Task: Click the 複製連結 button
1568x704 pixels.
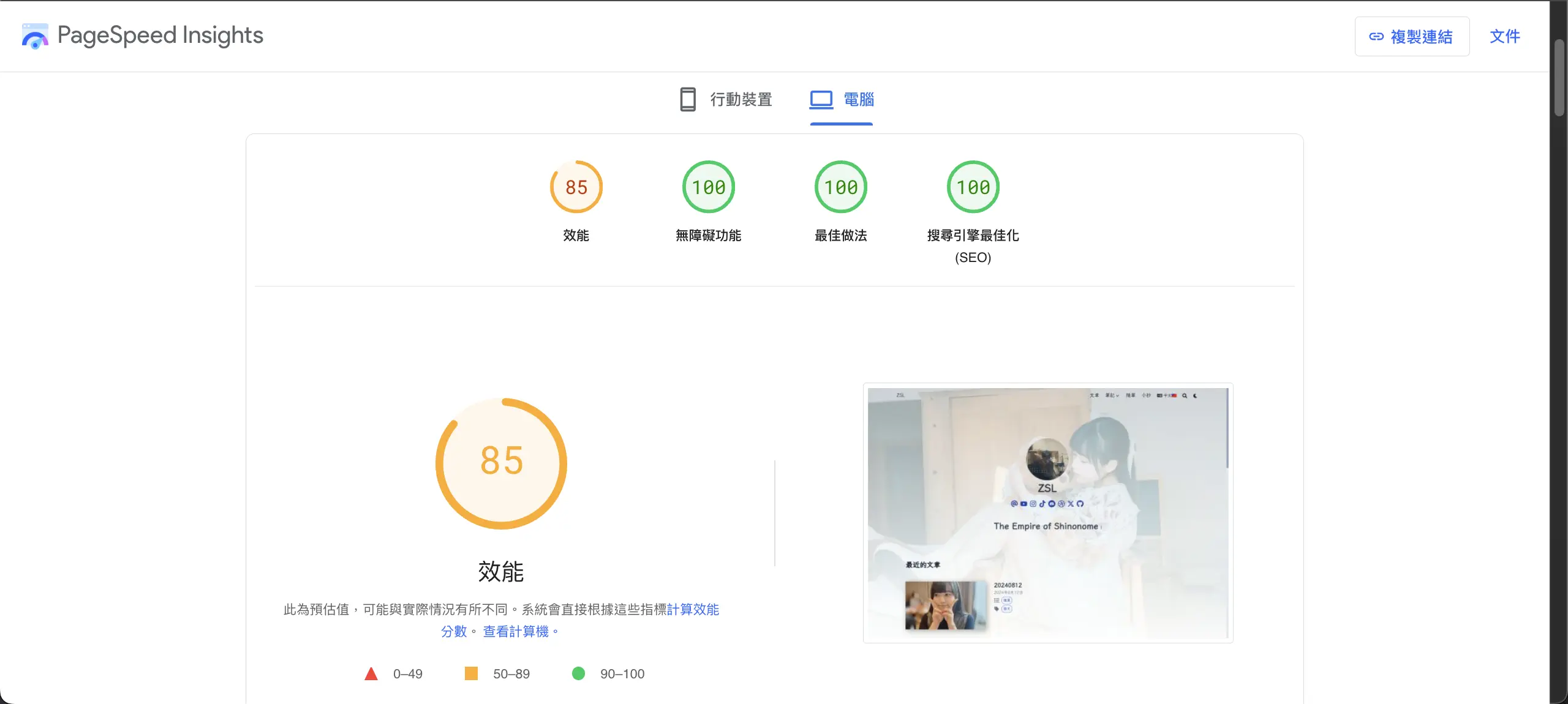Action: (1412, 37)
